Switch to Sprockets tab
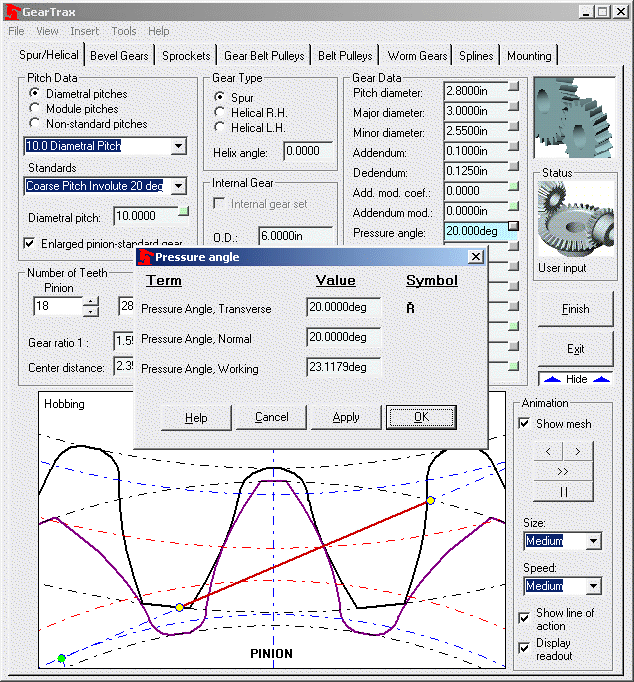 tap(186, 56)
